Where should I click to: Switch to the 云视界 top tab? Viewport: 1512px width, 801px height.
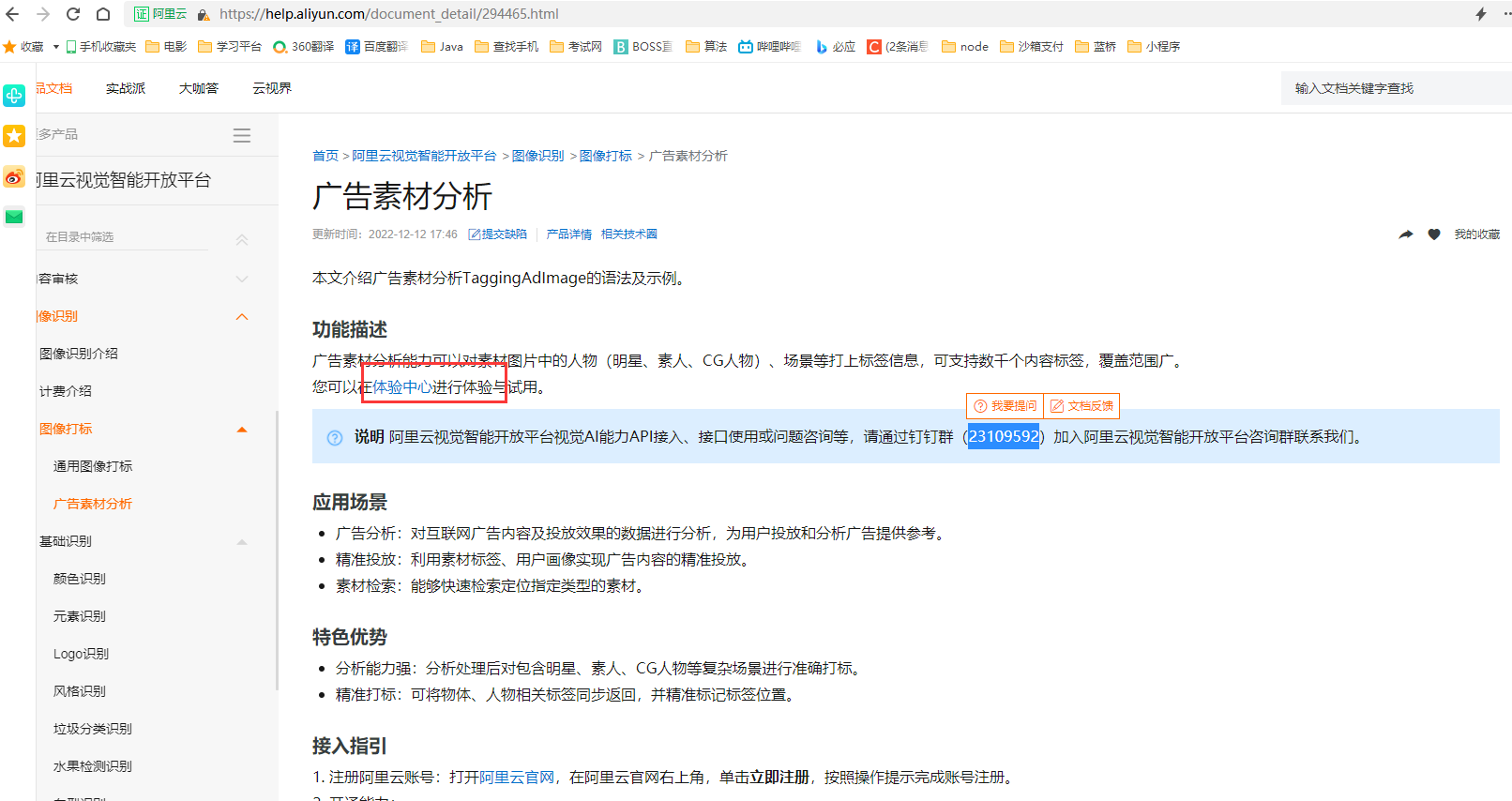pos(272,88)
